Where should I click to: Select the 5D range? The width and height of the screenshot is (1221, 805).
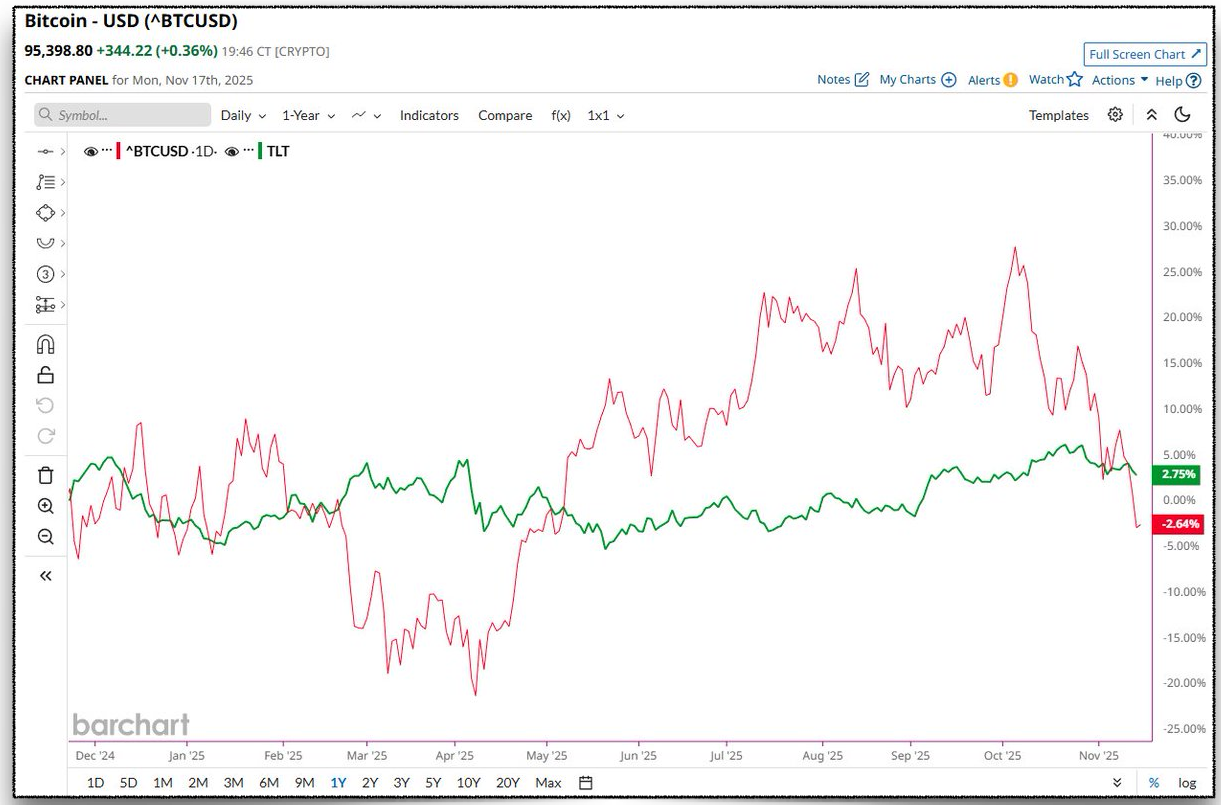tap(128, 782)
